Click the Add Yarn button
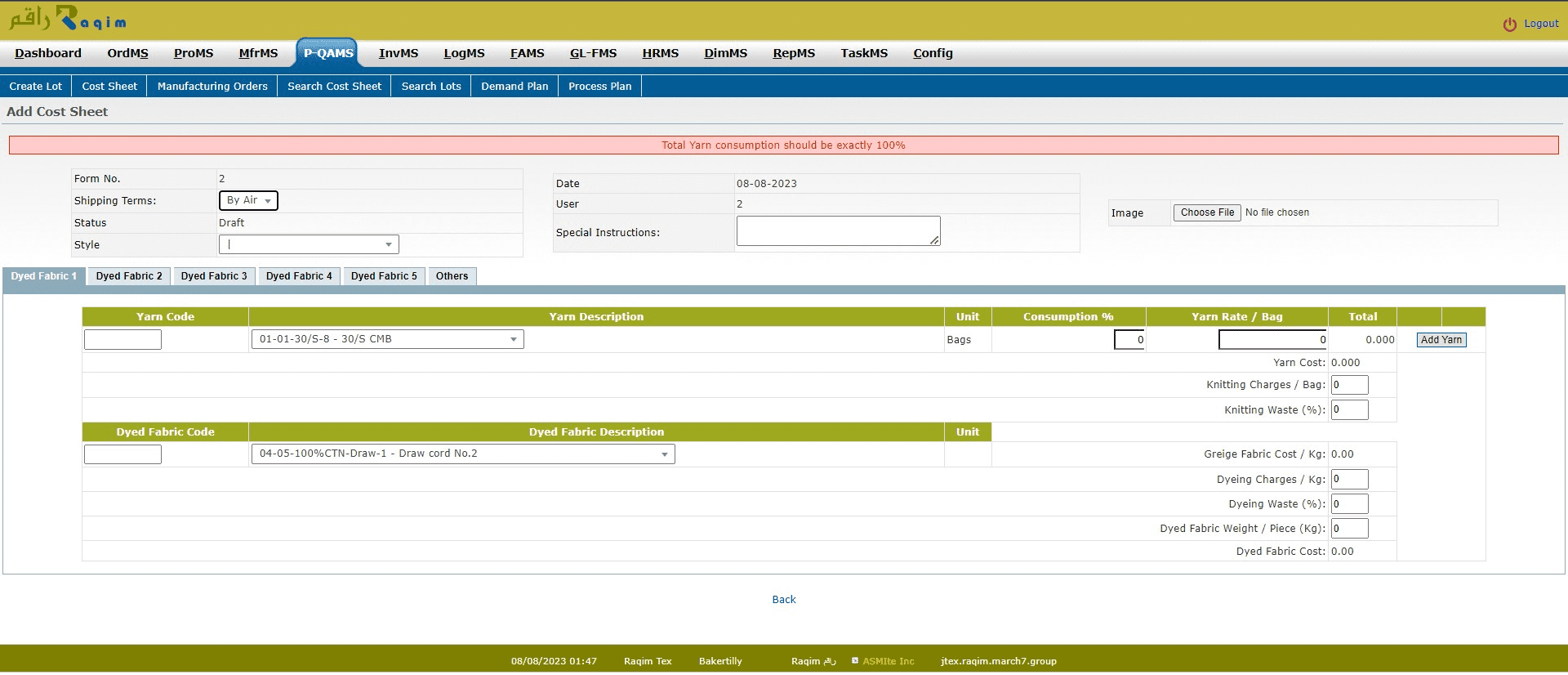The image size is (1568, 675). tap(1441, 340)
